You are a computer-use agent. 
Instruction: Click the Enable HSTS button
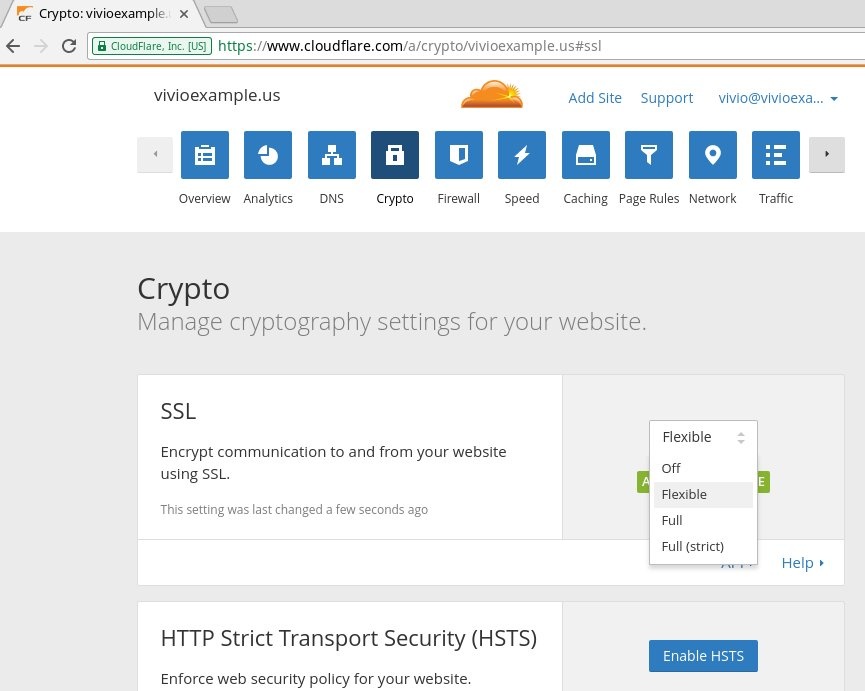pos(703,656)
